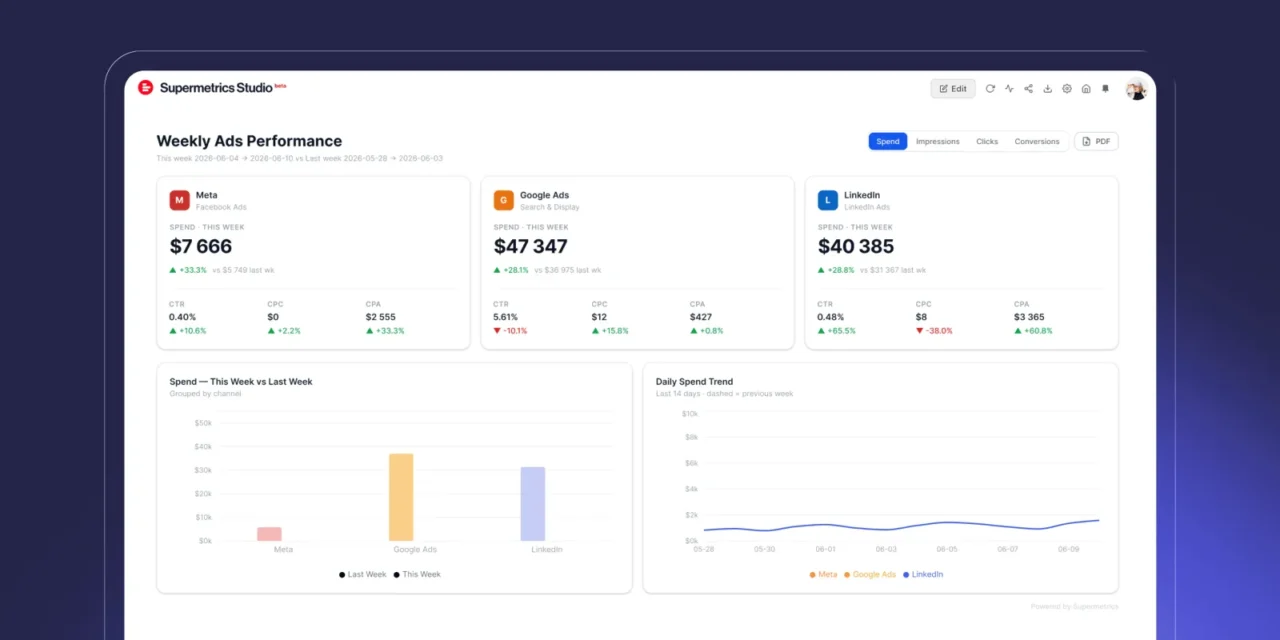1280x640 pixels.
Task: Click the Powered by Supermetrics footer text
Action: [x=1075, y=606]
